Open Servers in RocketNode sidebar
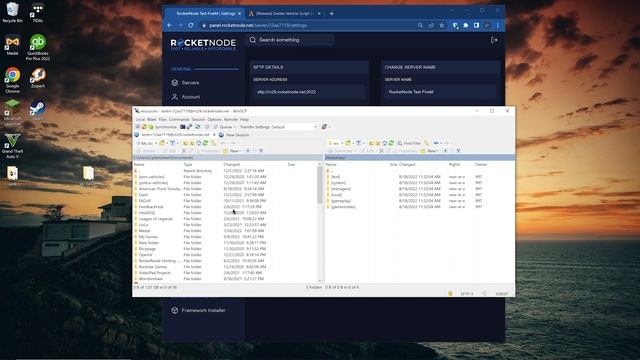 coord(190,83)
